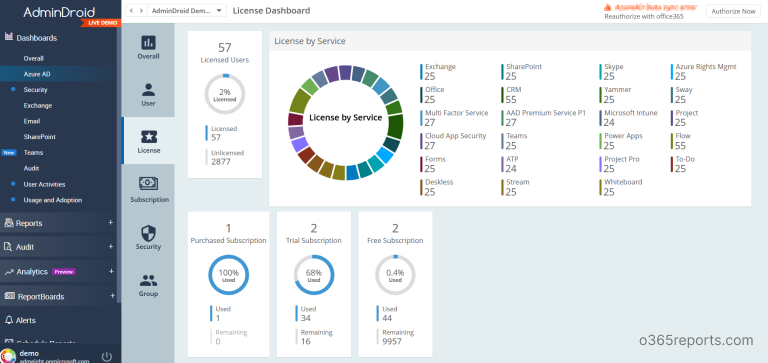Click the License by Service donut chart

pos(345,122)
